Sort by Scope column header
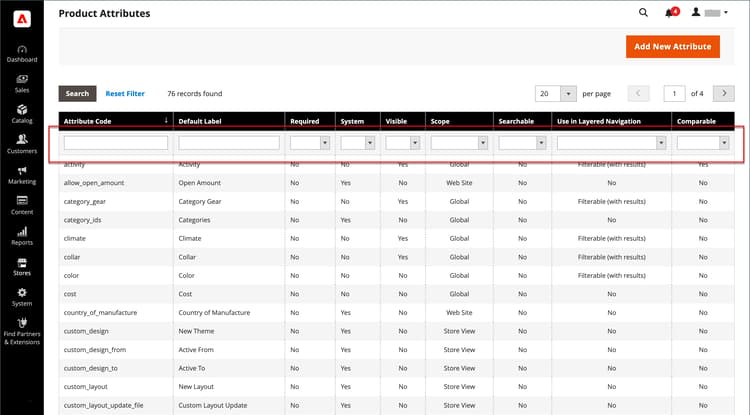 (x=459, y=121)
